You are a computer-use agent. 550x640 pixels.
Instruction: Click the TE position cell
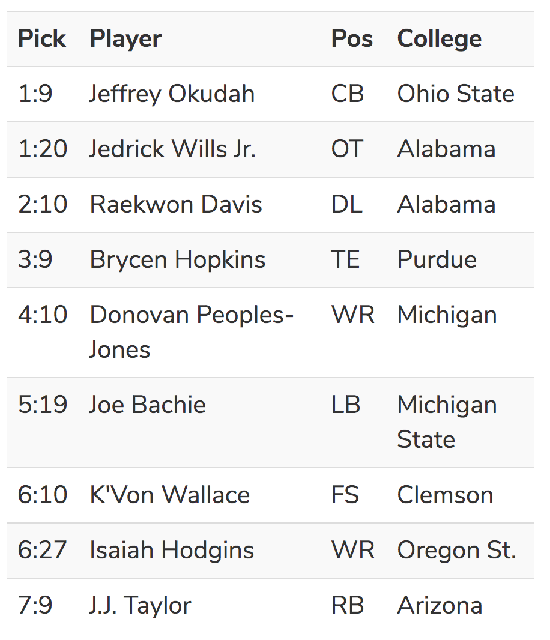click(x=346, y=260)
